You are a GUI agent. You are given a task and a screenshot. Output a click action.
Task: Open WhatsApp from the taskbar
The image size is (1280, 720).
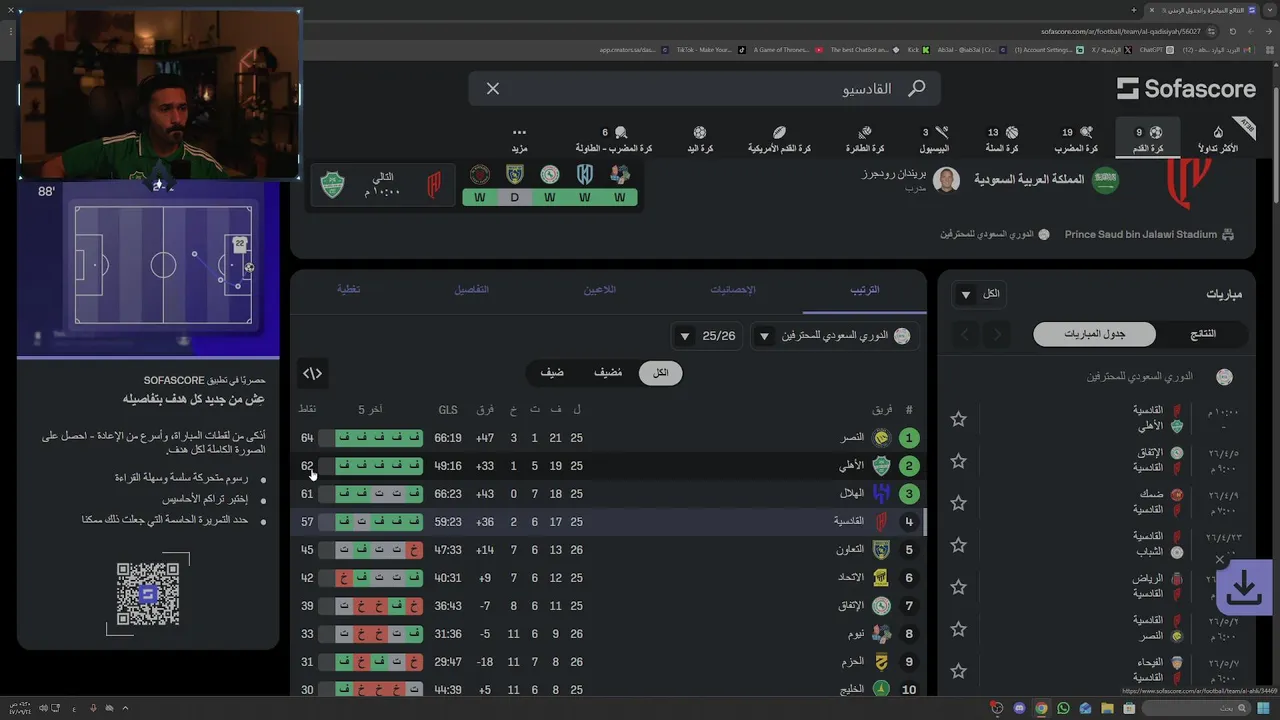tap(1063, 708)
